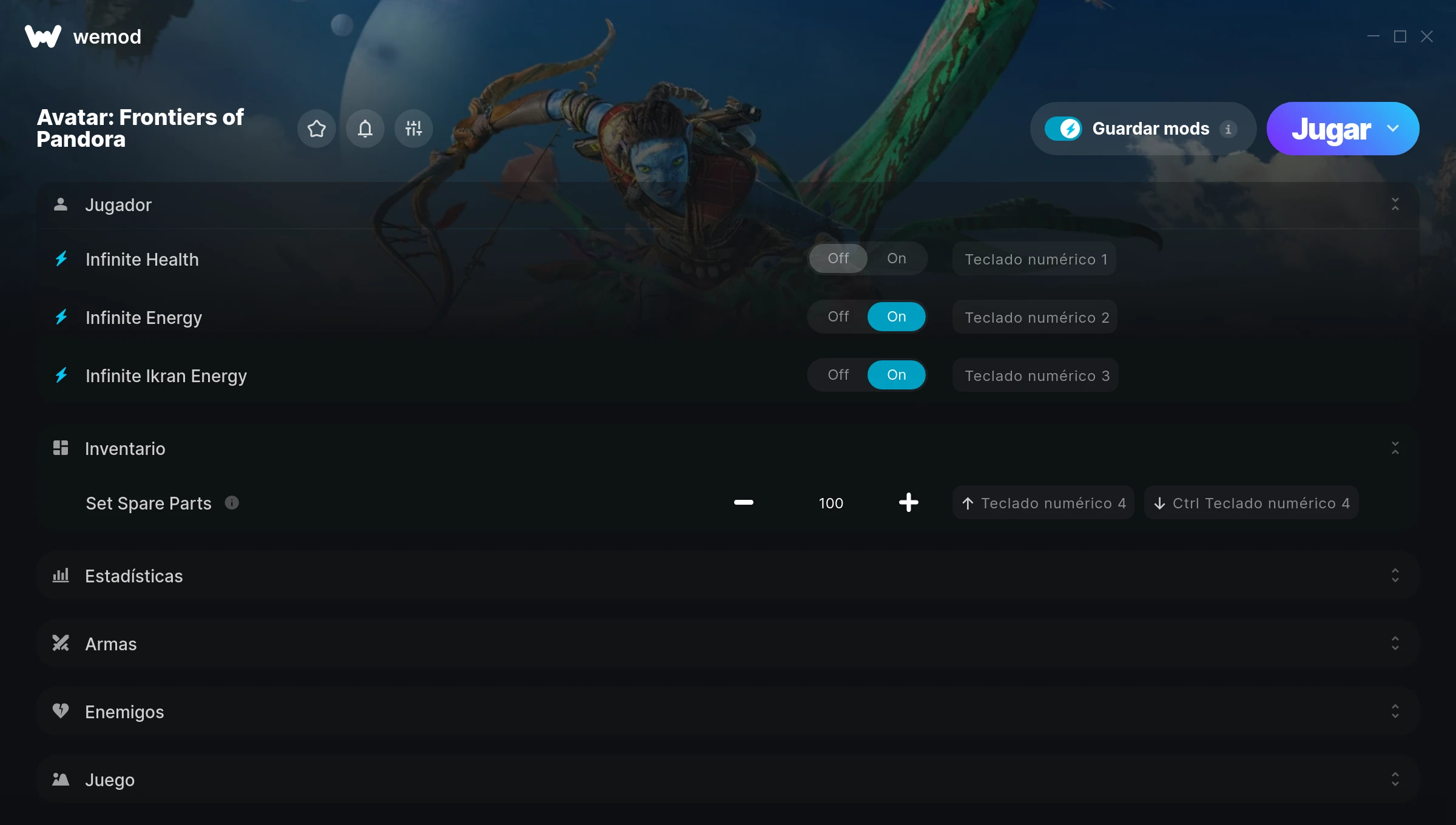Click the Set Spare Parts label
Screen dimensions: 1456x825
pyautogui.click(x=149, y=503)
